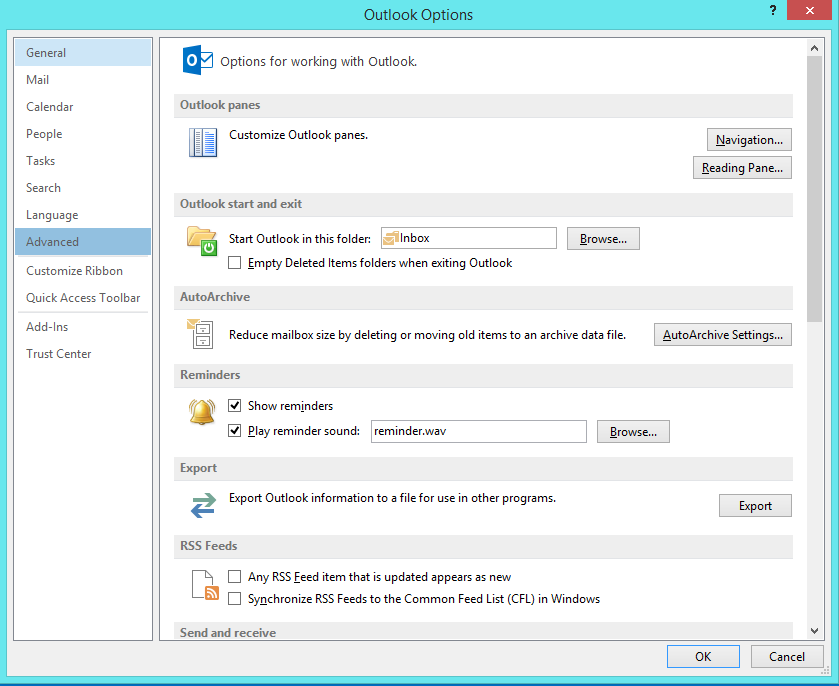Click the reminder.wav sound file field
The width and height of the screenshot is (839, 686).
(477, 432)
